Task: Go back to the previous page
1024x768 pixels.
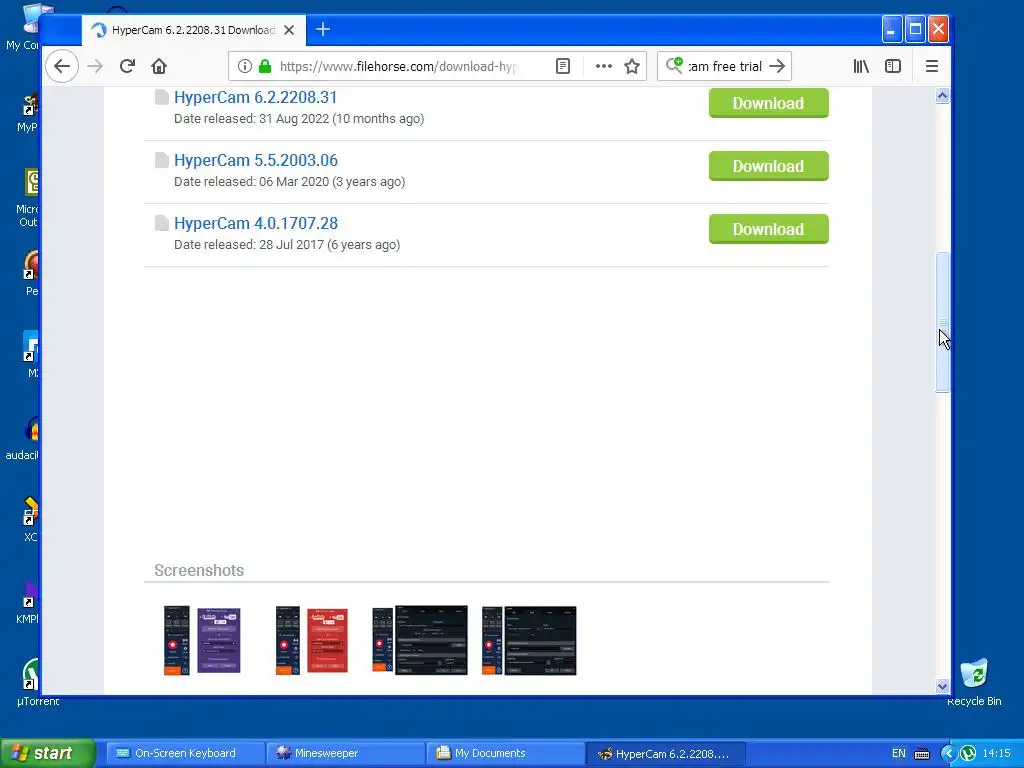Action: point(62,66)
